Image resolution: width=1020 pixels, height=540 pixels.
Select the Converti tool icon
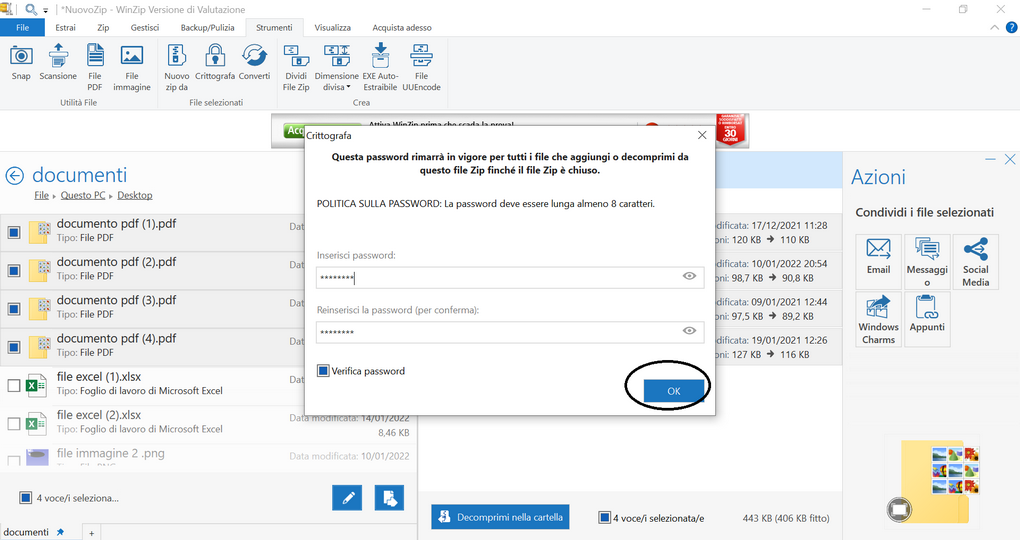point(254,57)
